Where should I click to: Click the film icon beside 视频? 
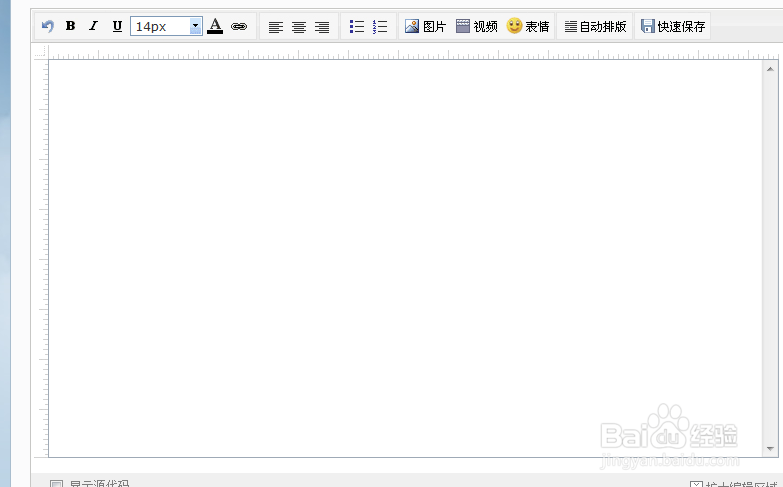click(463, 26)
